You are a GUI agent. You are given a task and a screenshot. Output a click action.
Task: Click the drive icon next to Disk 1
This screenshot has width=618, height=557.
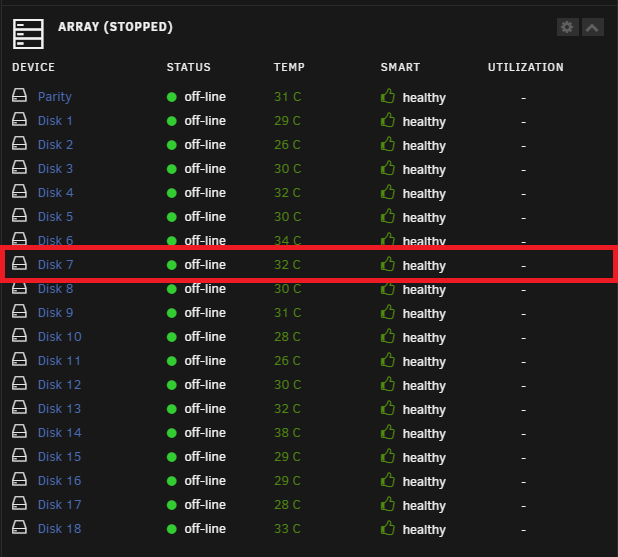[19, 119]
